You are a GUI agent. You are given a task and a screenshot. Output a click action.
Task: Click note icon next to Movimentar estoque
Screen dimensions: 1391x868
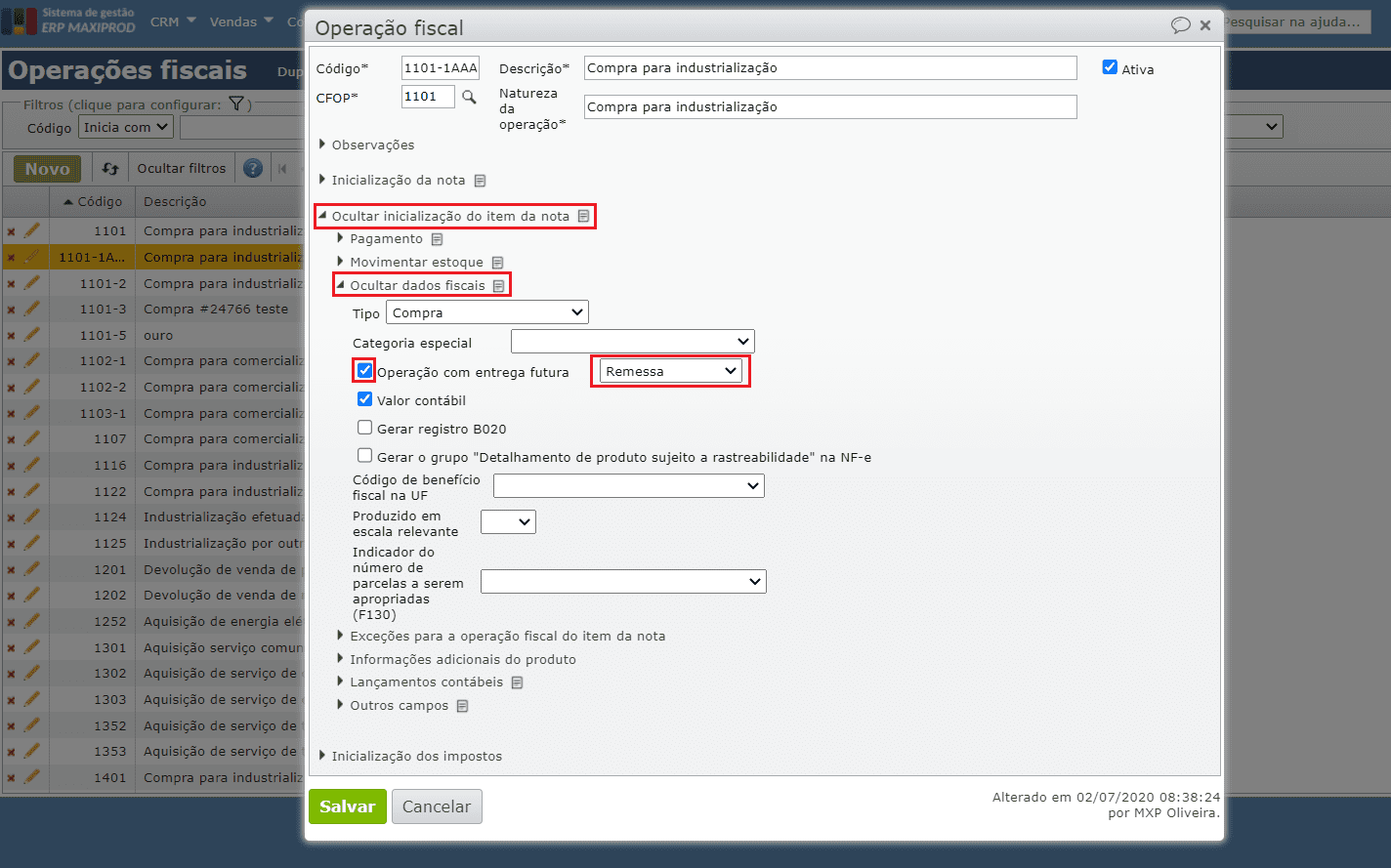(x=497, y=263)
